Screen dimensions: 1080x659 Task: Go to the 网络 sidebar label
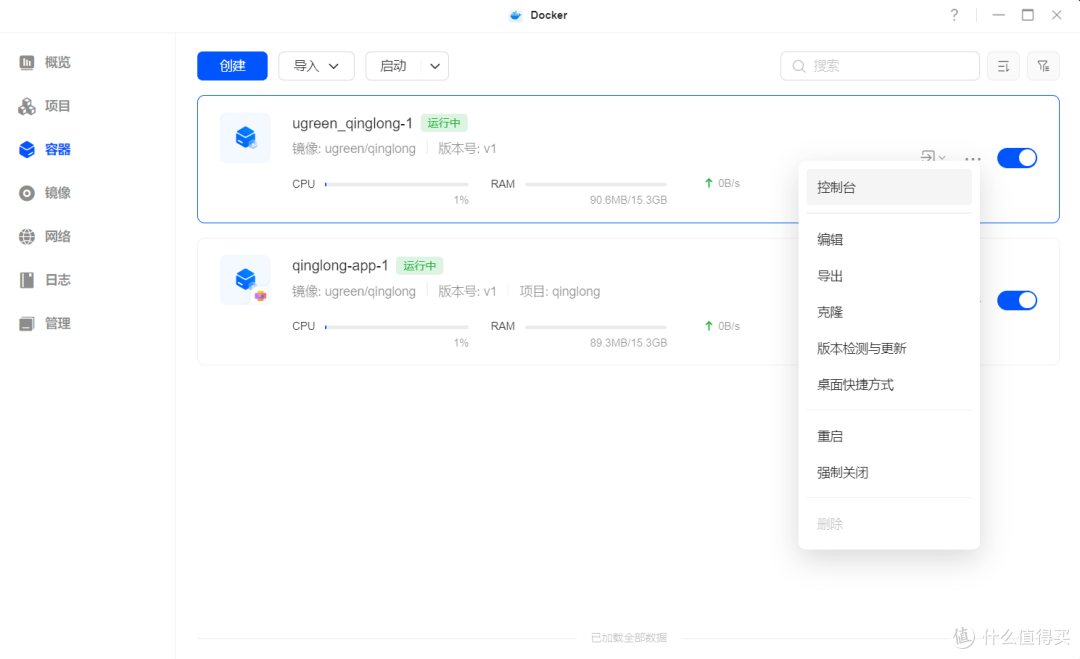(58, 236)
